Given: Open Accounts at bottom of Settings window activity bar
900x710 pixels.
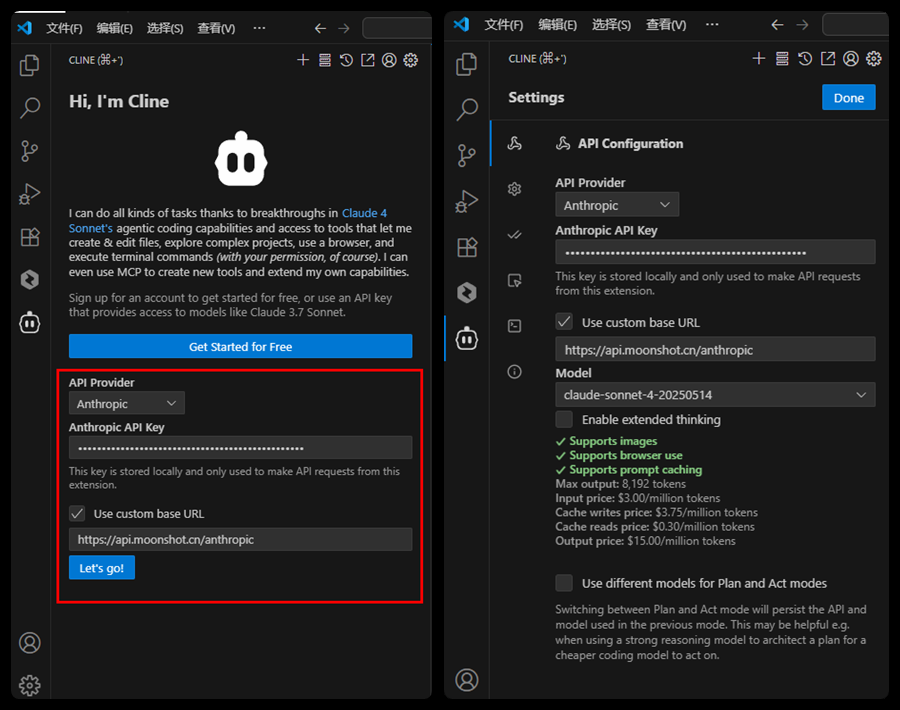Looking at the screenshot, I should point(467,680).
